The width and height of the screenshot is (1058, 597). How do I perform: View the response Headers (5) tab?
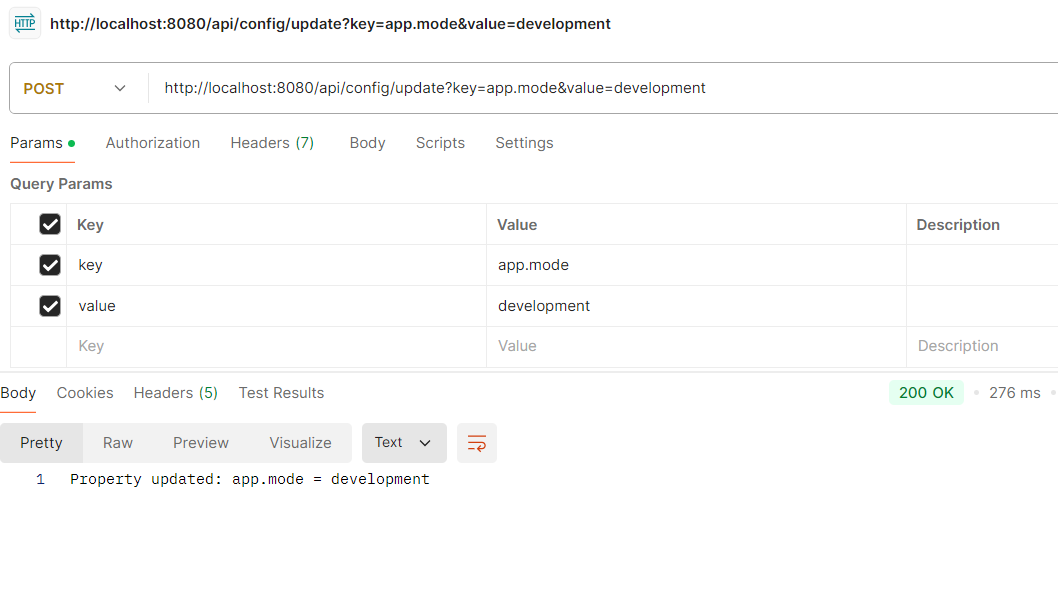[x=176, y=393]
